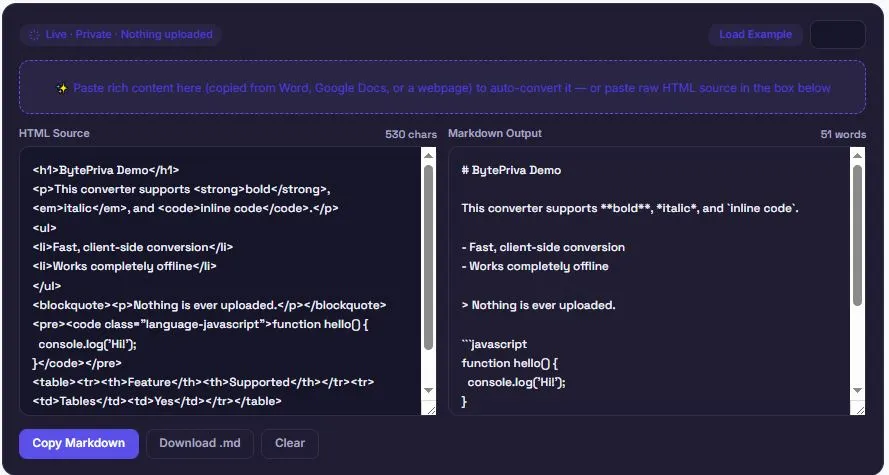Viewport: 889px width, 475px height.
Task: Click the <li>Works completely offline</li> line
Action: pos(125,266)
